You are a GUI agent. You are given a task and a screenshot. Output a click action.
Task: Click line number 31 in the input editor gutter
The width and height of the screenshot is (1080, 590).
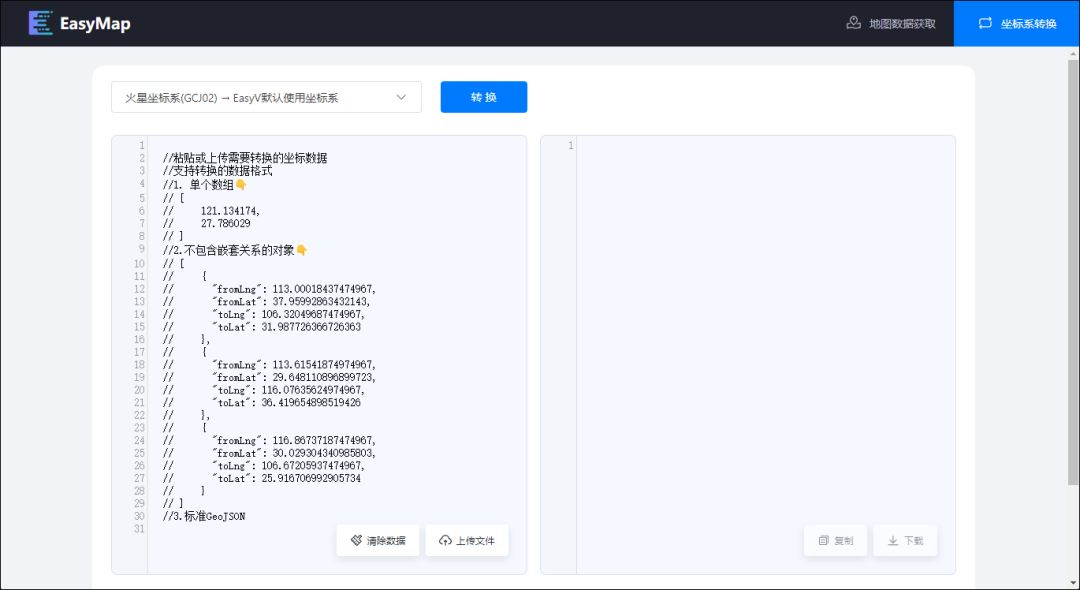point(139,529)
